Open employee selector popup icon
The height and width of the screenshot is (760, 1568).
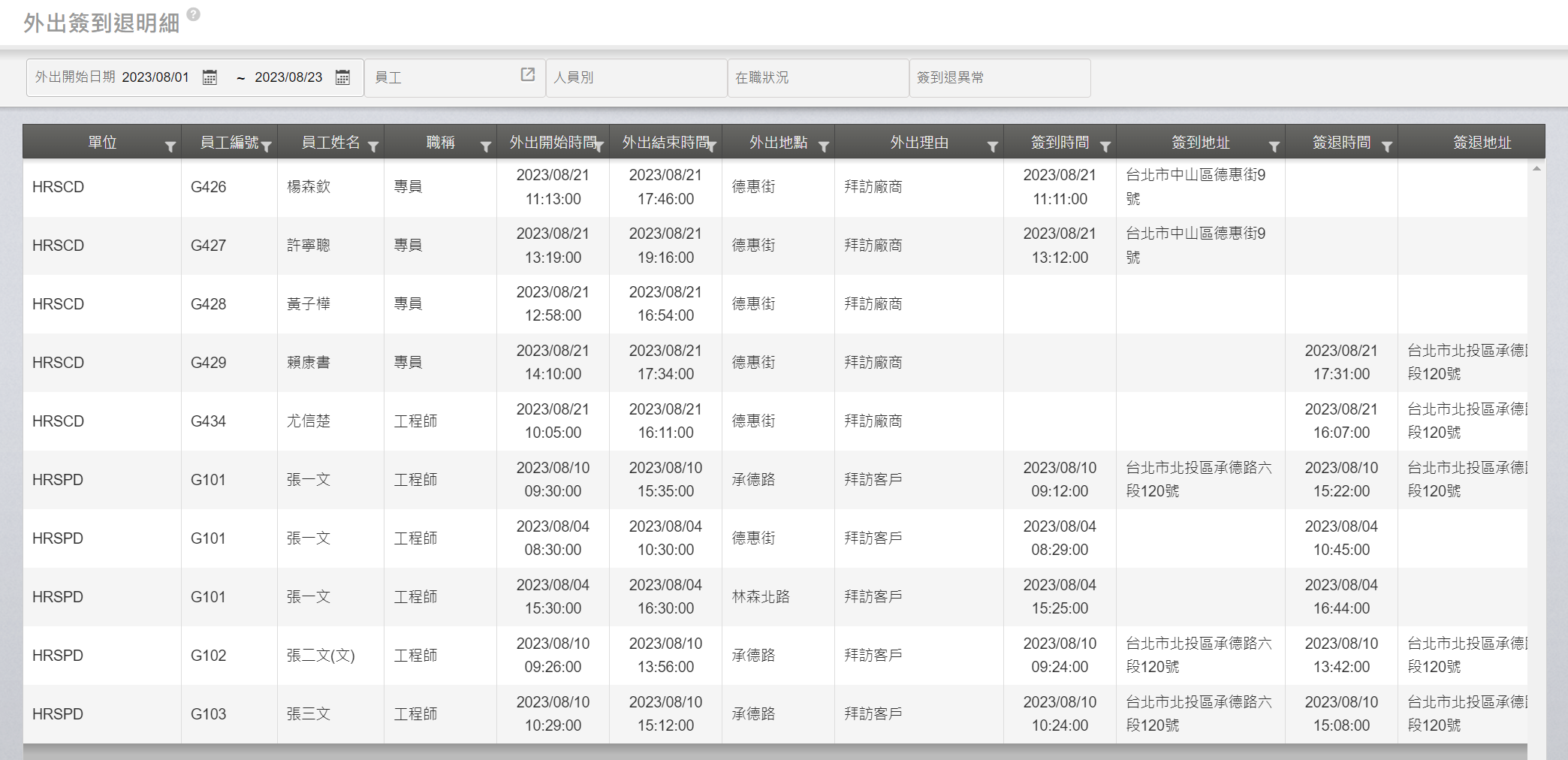point(528,74)
